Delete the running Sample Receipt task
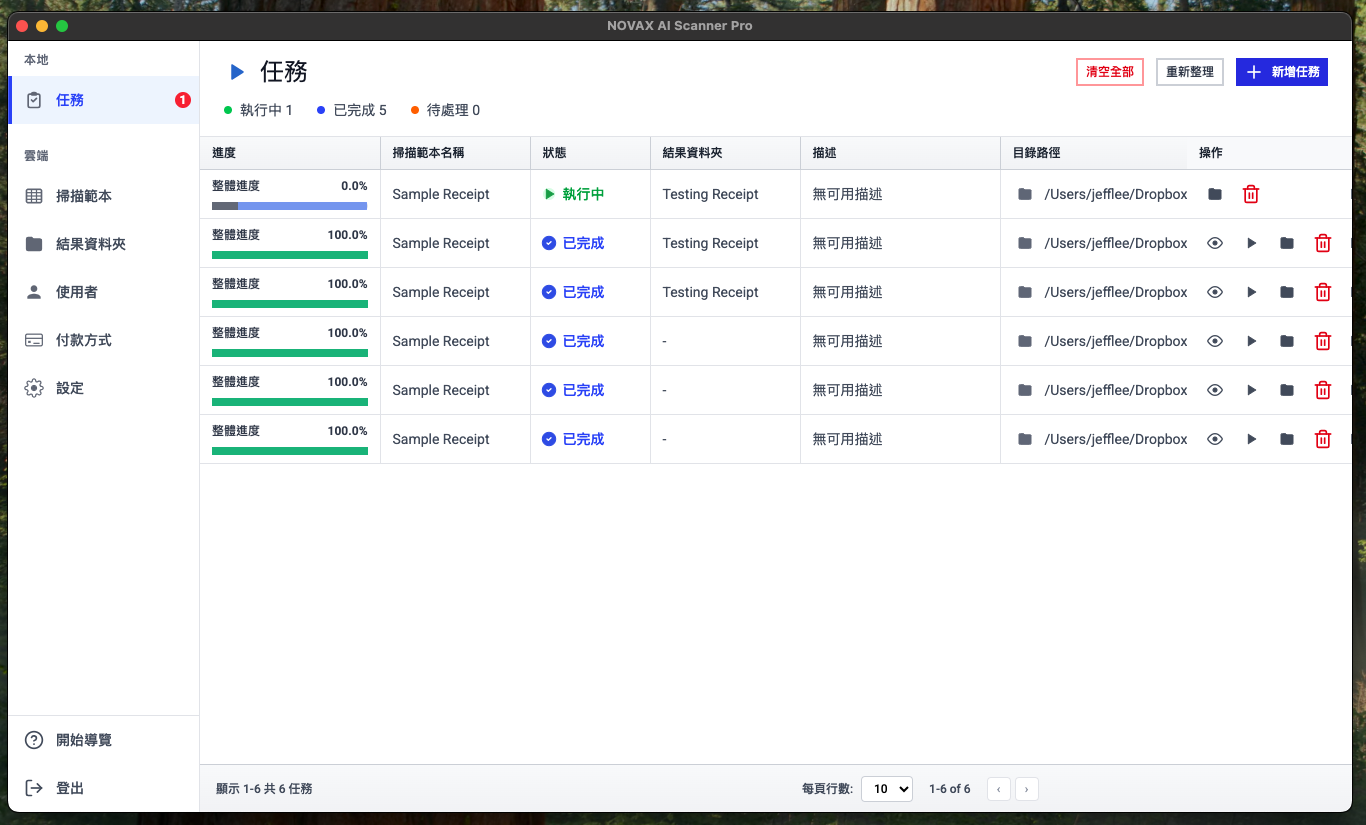Image resolution: width=1366 pixels, height=825 pixels. tap(1251, 194)
